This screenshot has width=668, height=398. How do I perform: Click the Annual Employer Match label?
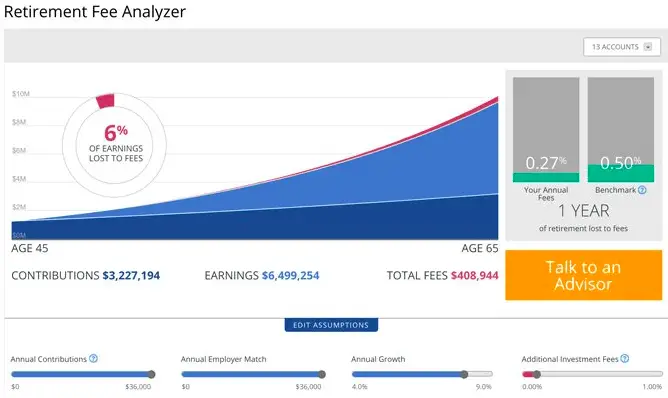(x=224, y=359)
